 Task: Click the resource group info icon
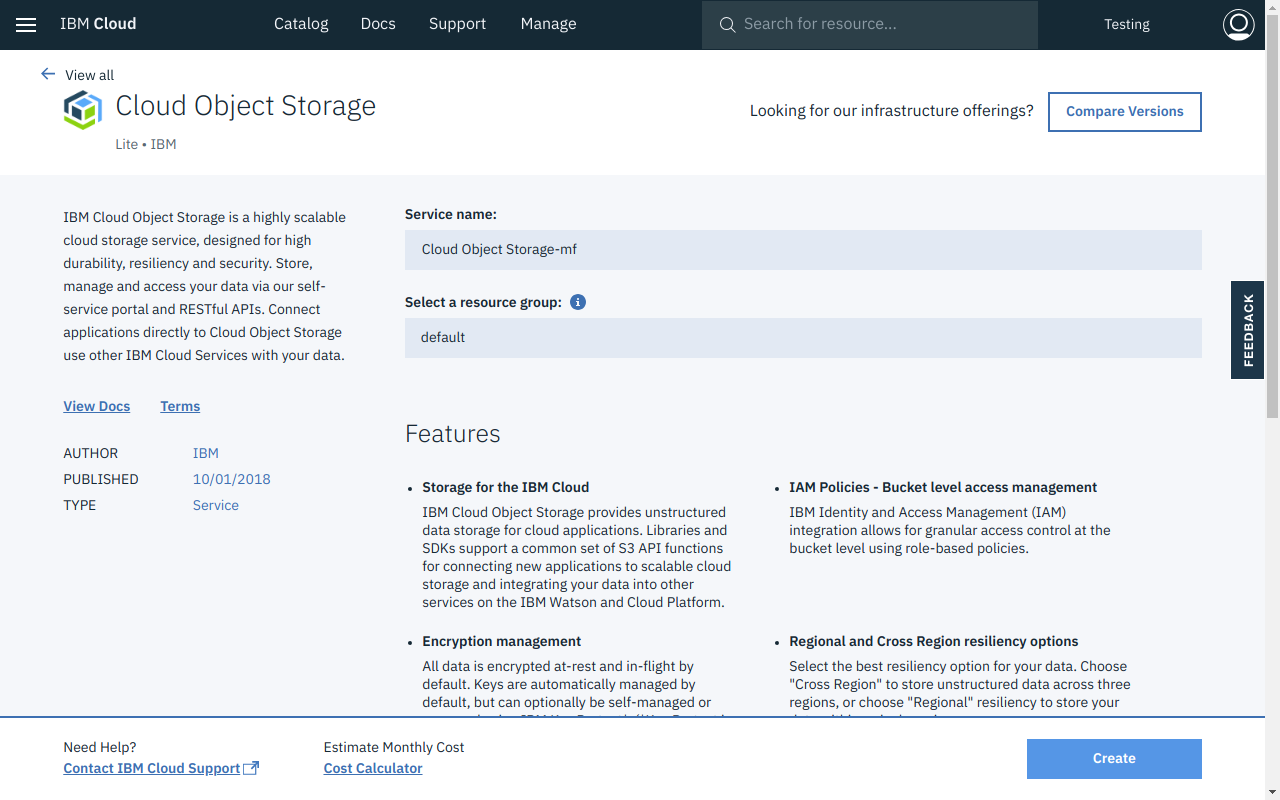[578, 302]
